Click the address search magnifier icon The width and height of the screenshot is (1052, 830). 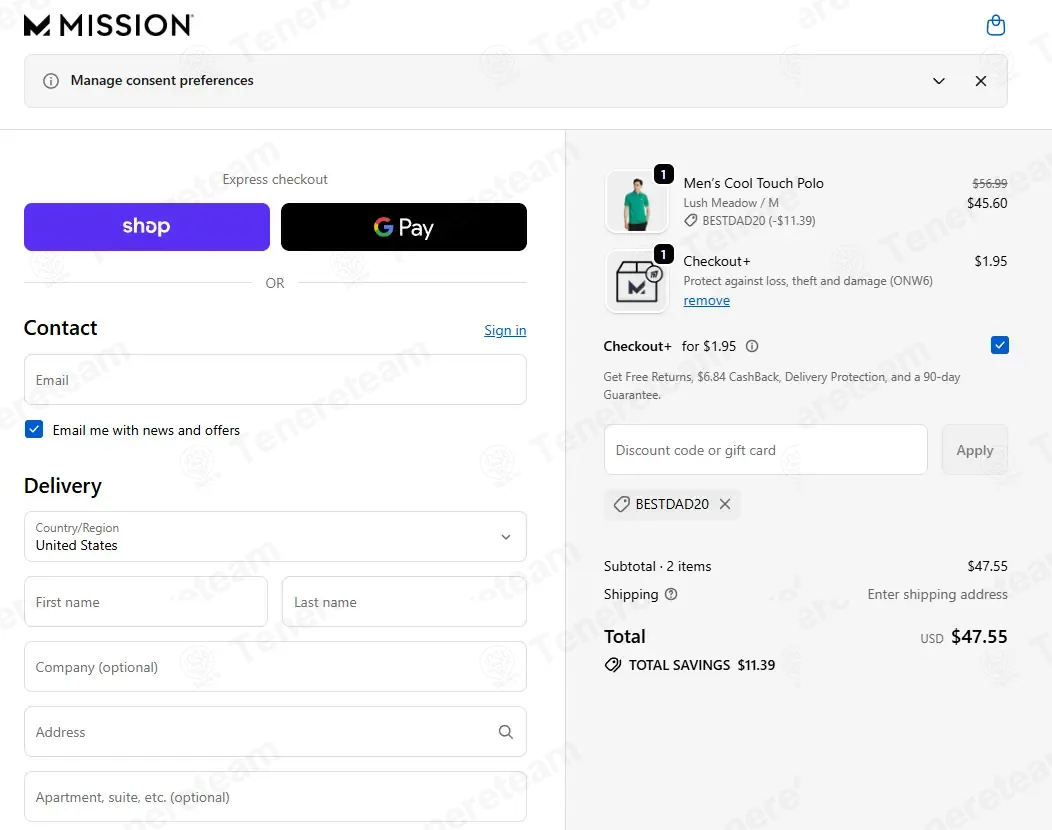click(x=506, y=732)
